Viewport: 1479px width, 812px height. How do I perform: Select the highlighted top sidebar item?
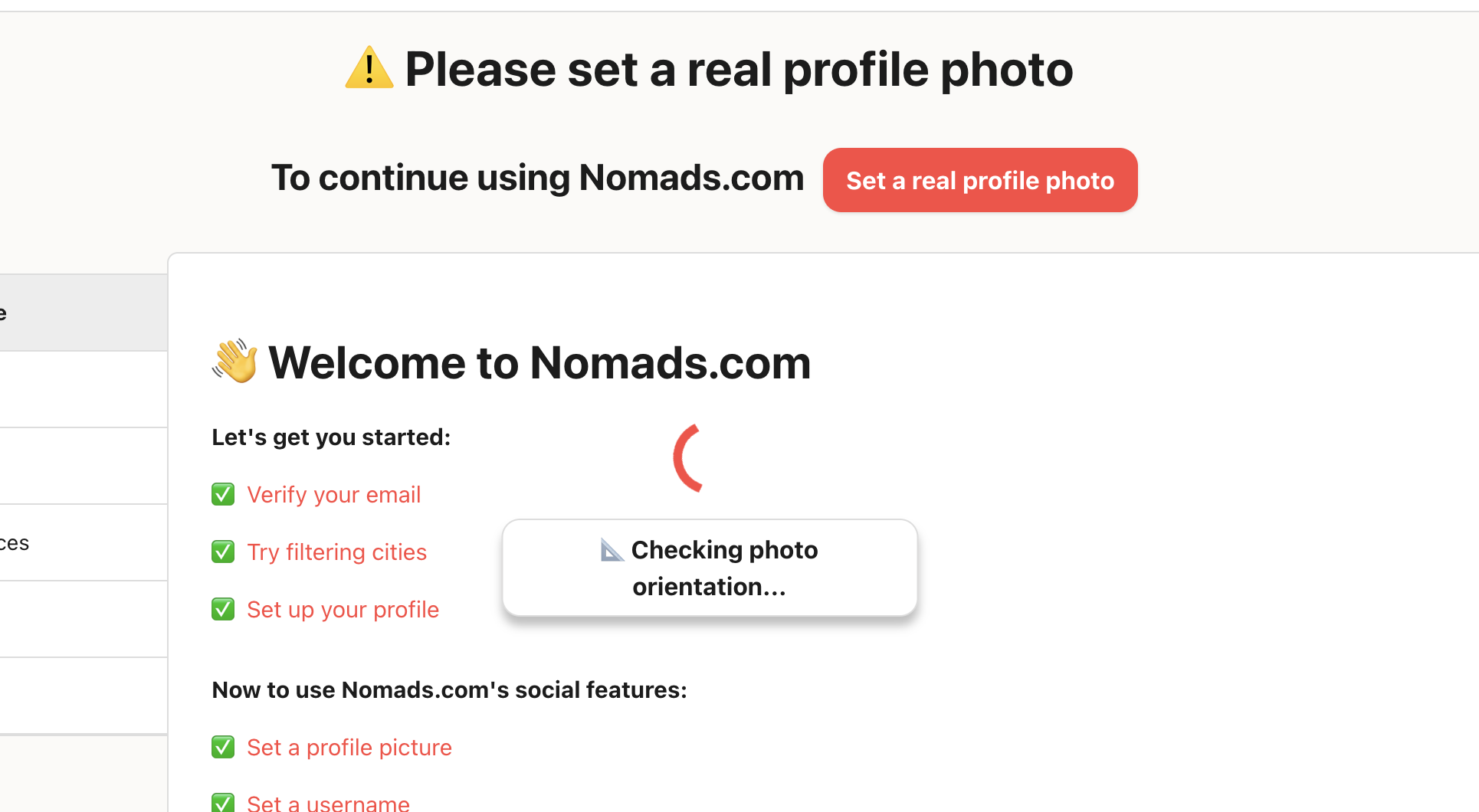point(83,313)
